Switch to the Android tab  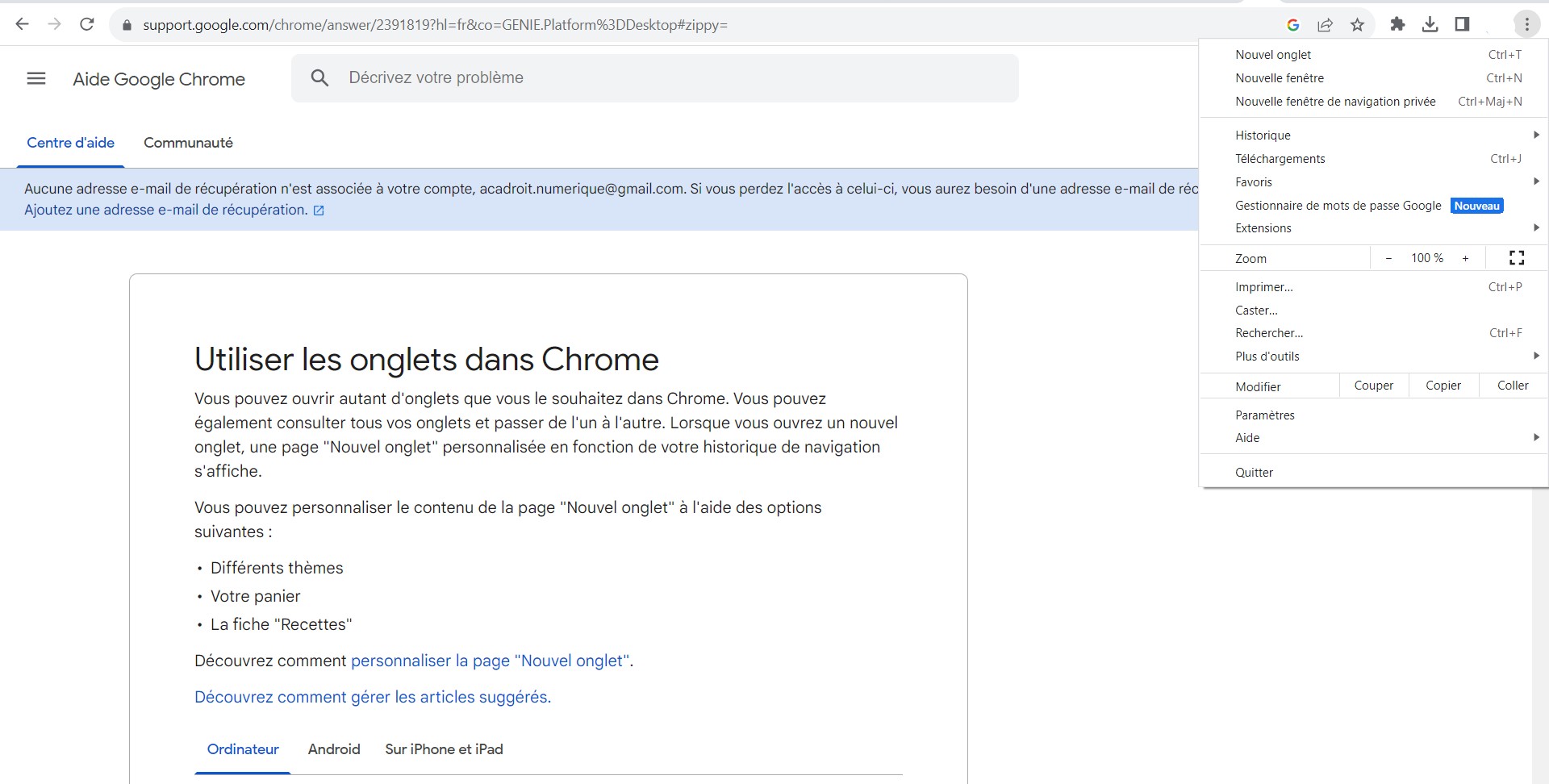pos(334,749)
